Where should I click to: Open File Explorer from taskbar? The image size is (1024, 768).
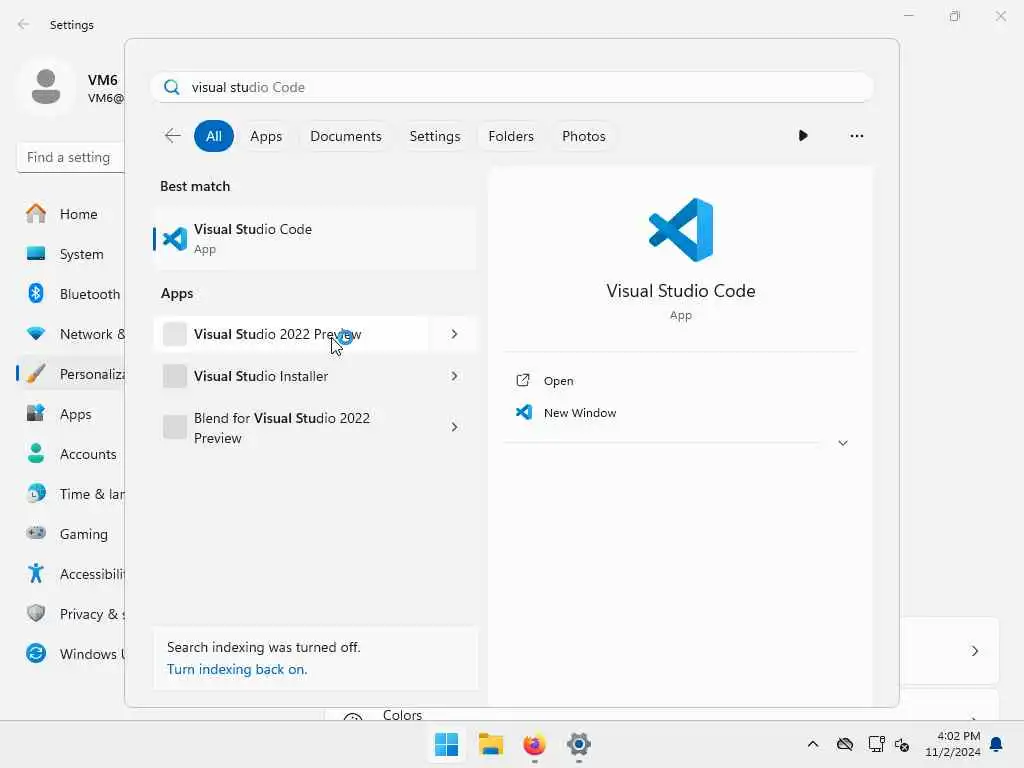(490, 744)
